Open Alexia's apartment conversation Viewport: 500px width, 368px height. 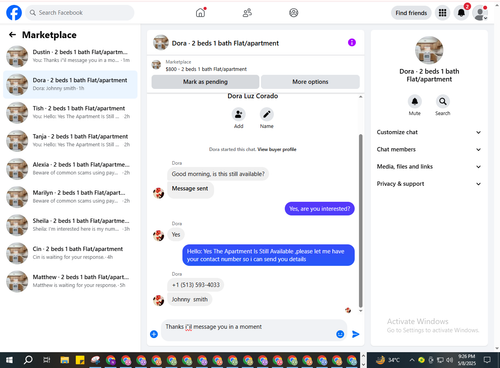[70, 169]
